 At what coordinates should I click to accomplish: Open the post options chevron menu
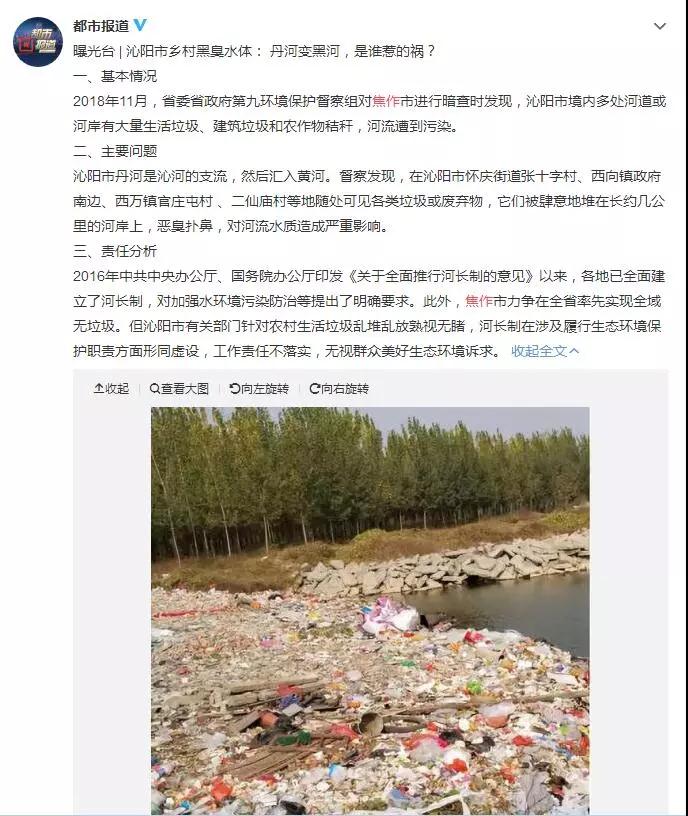coord(659,26)
